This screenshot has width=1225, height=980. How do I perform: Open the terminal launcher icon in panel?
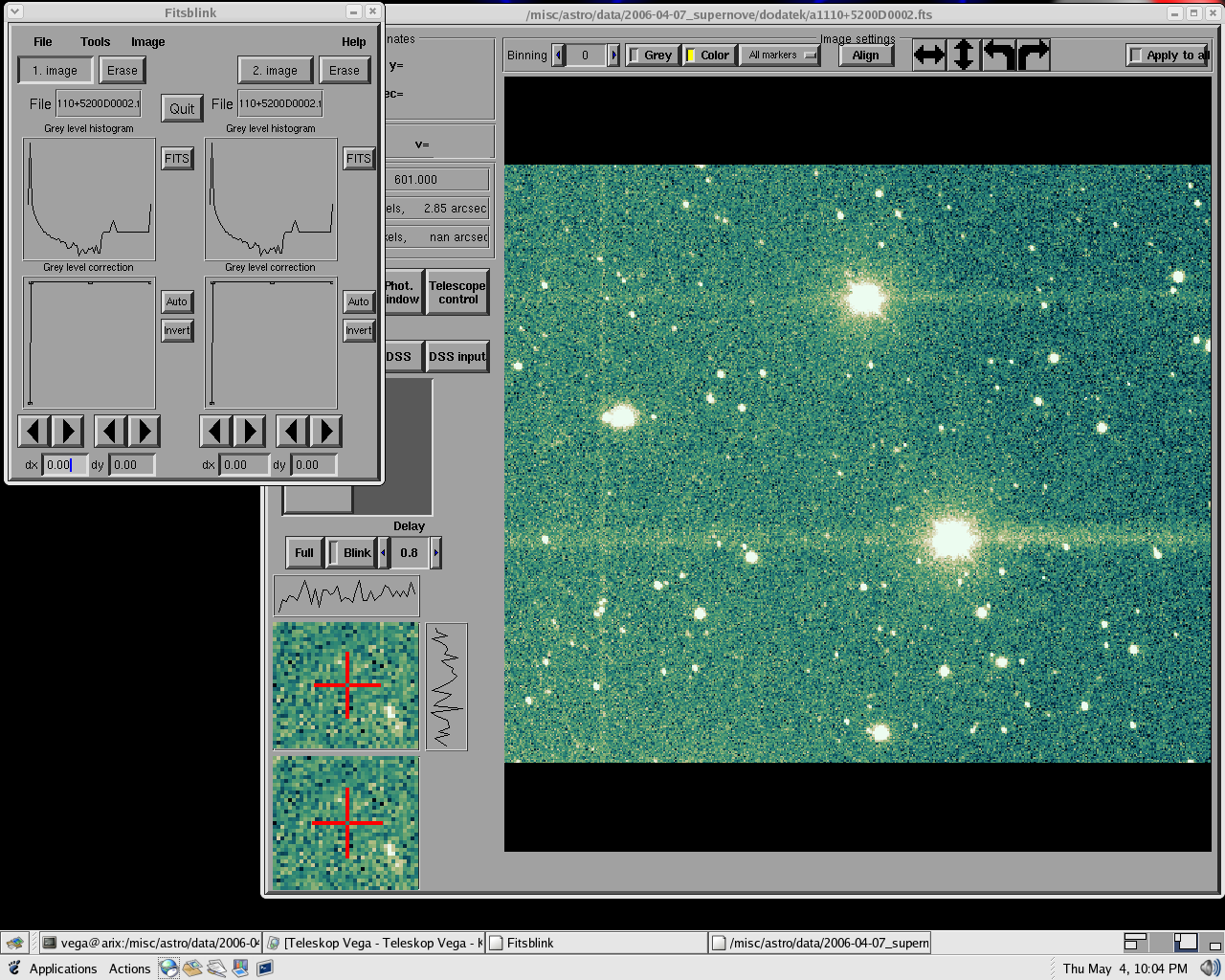coord(264,969)
